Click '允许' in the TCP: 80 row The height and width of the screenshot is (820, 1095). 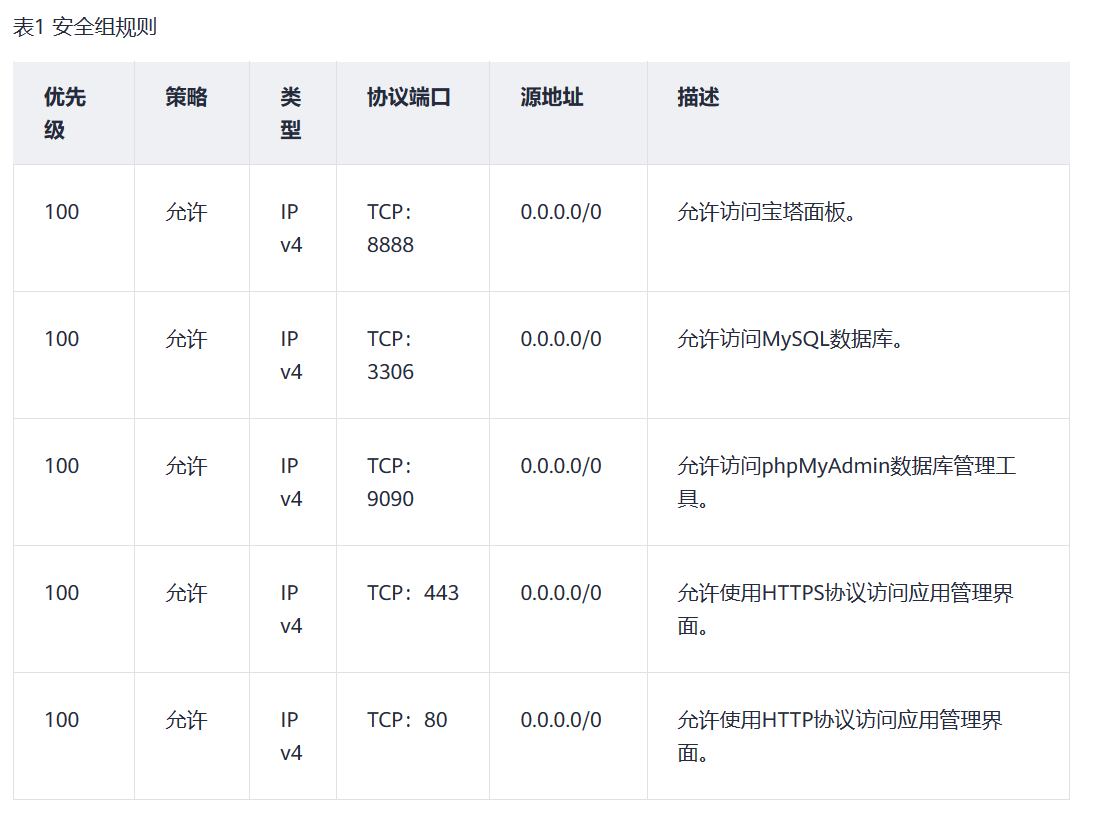coord(186,721)
